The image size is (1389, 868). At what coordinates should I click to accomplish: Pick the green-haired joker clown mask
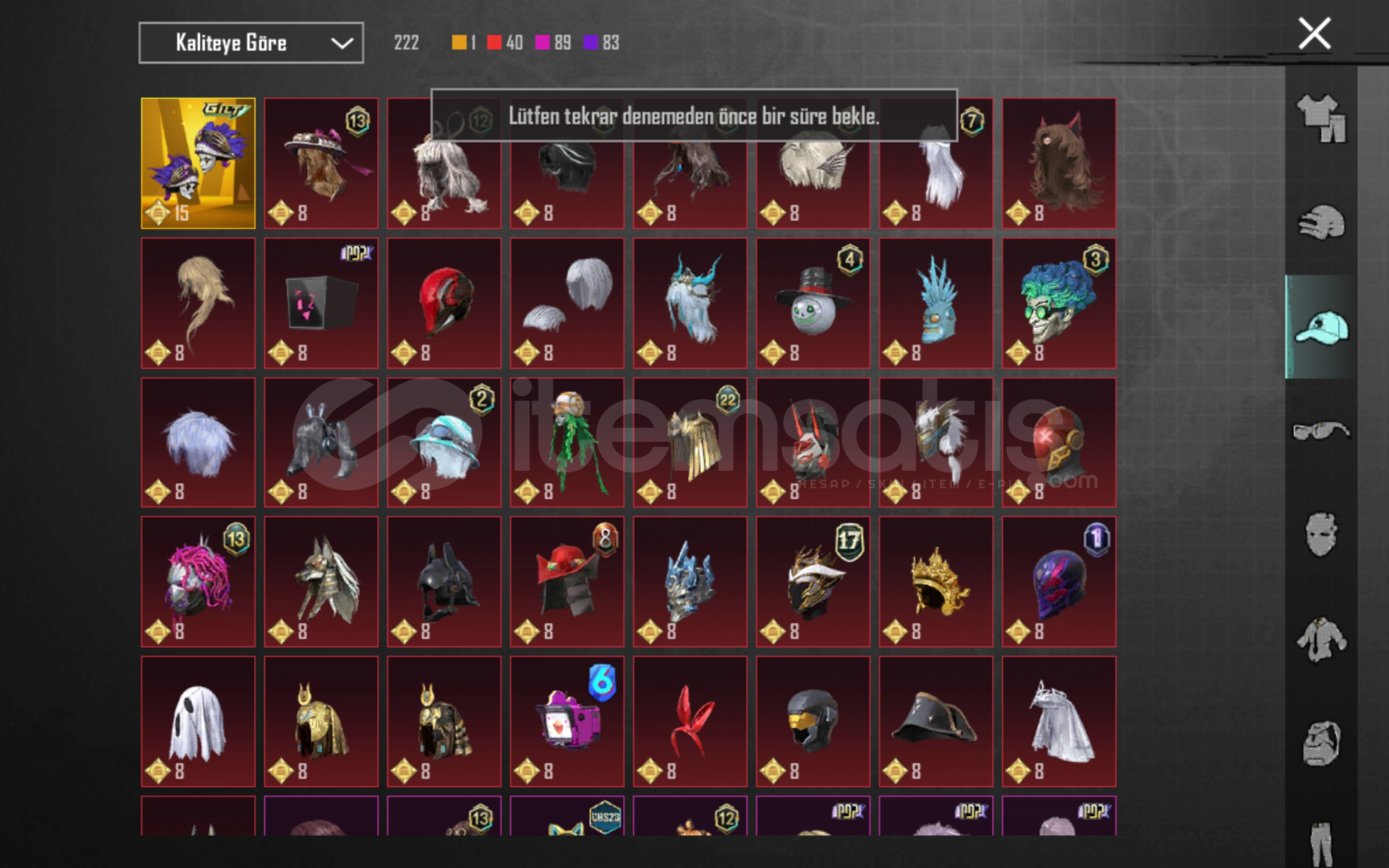1059,303
